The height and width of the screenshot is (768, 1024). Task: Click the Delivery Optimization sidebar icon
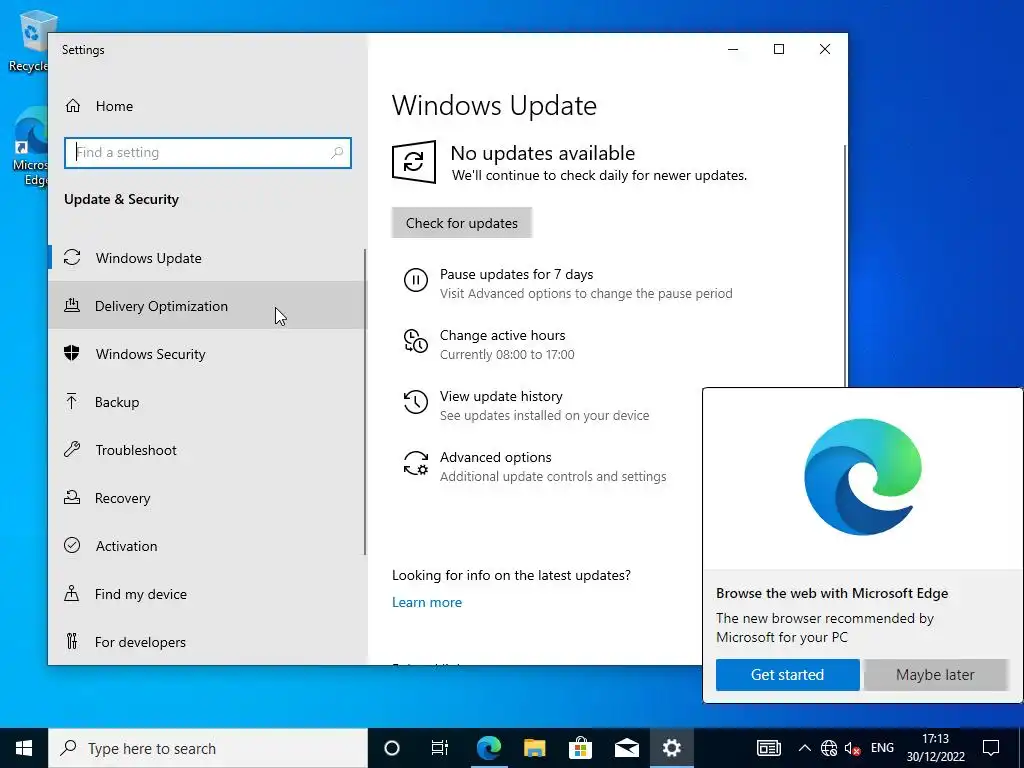[x=72, y=305]
